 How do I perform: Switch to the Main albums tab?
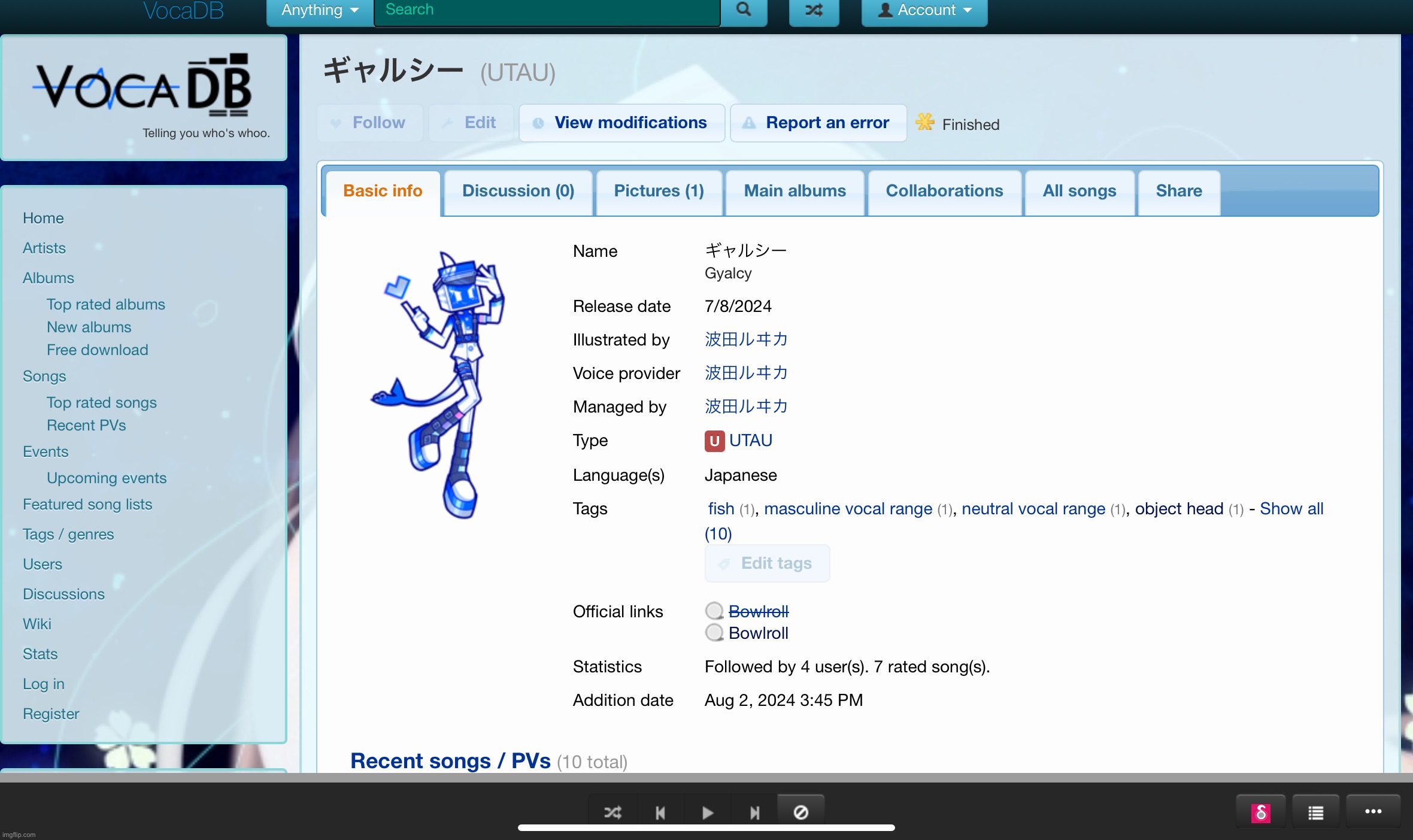(x=795, y=192)
